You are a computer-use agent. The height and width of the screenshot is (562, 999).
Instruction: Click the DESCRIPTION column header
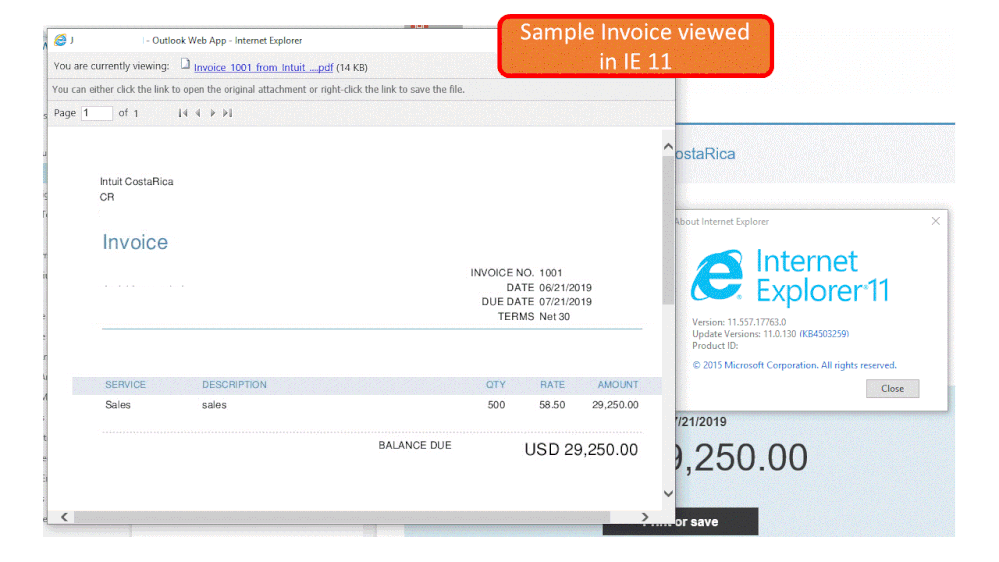click(234, 385)
